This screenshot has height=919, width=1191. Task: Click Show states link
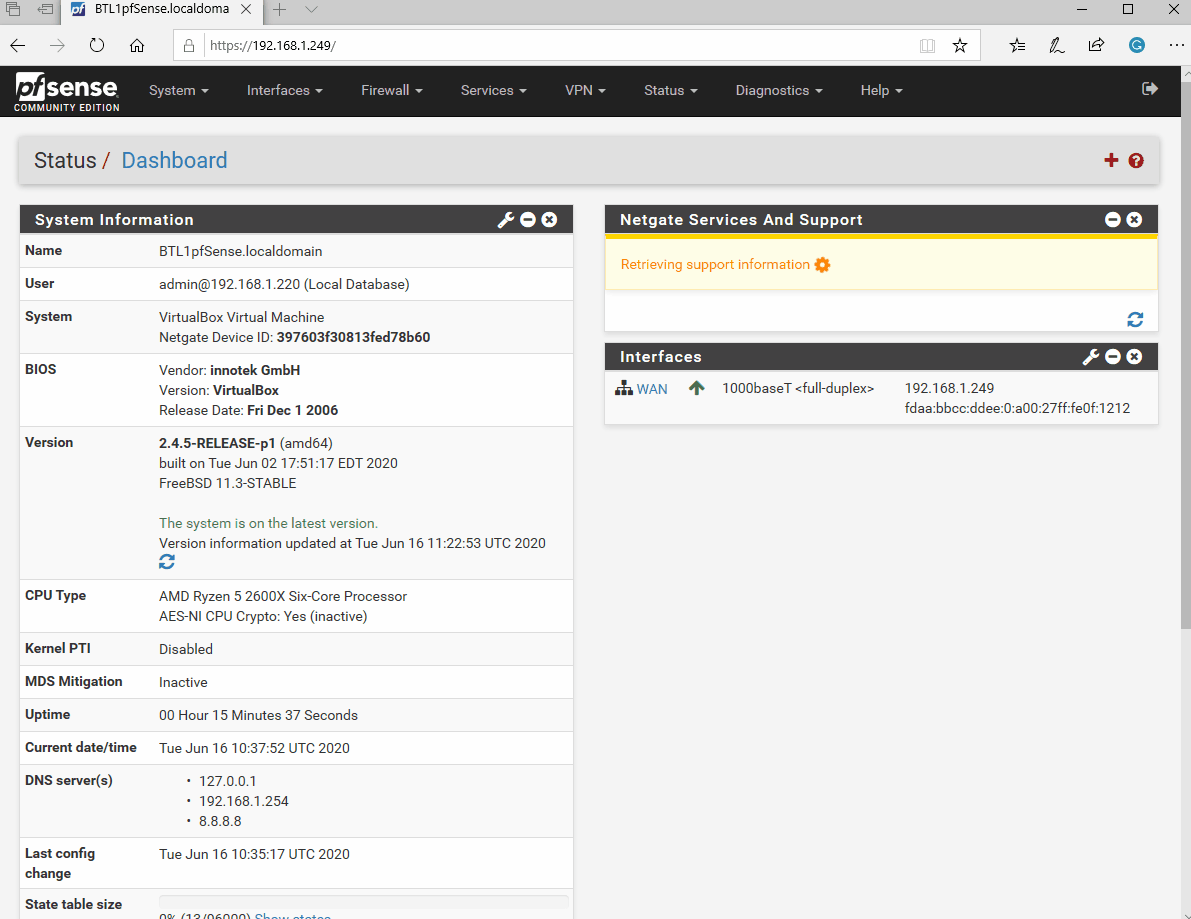pyautogui.click(x=292, y=915)
